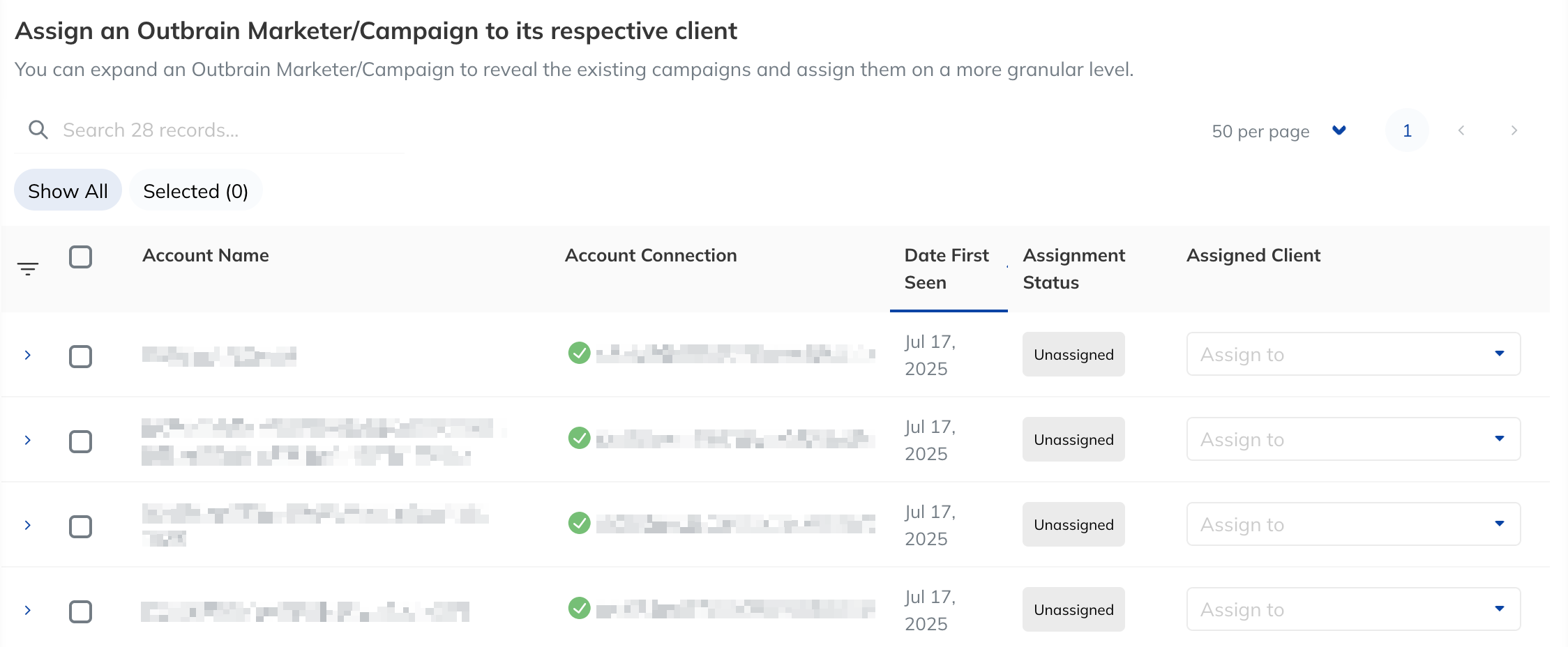
Task: Check the checkbox on the second account row
Action: tap(82, 442)
